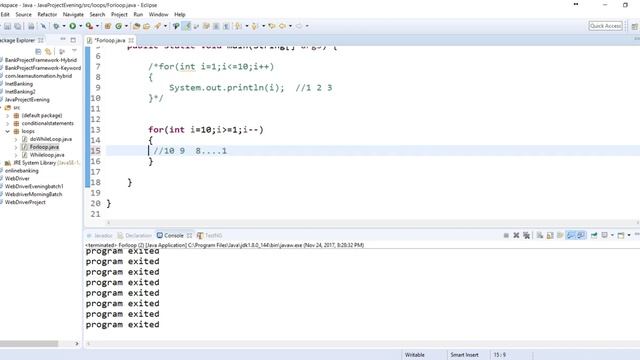Select the Forloop.java editor tab
This screenshot has width=640, height=360.
coord(109,40)
